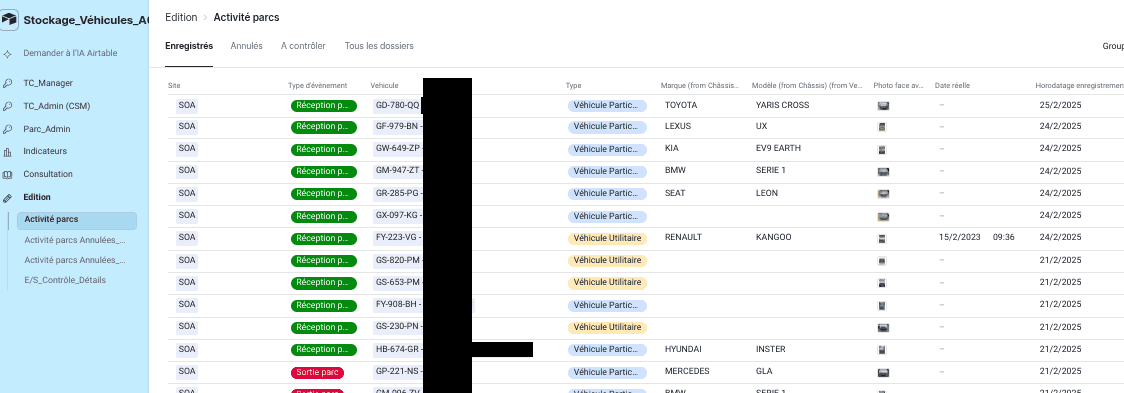This screenshot has width=1124, height=393.
Task: Click the Véhicule Utilitaire tag on the Kangoo row
Action: point(607,238)
